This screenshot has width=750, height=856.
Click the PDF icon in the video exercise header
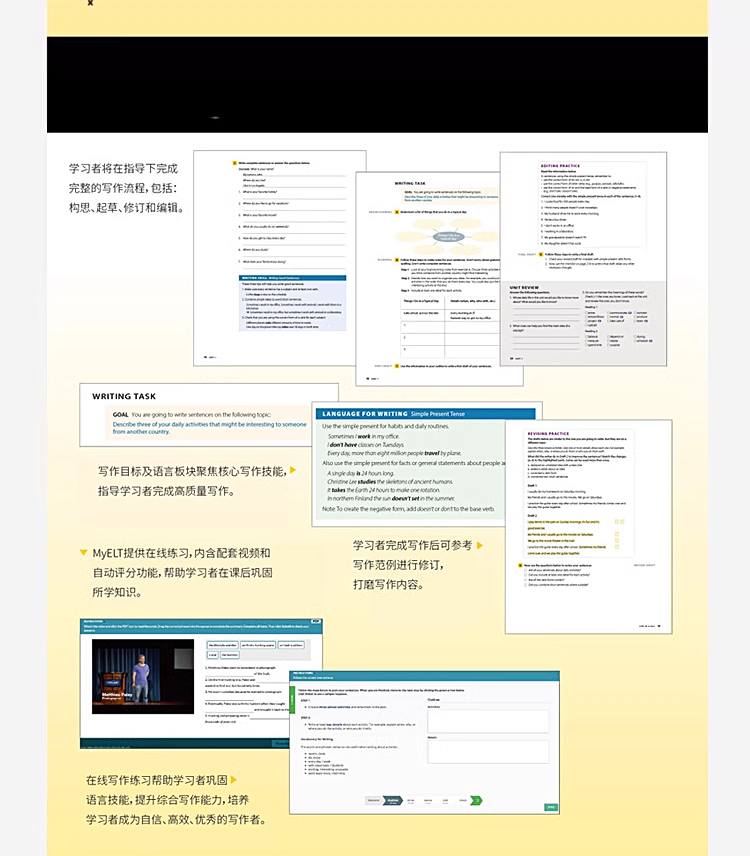pyautogui.click(x=316, y=621)
